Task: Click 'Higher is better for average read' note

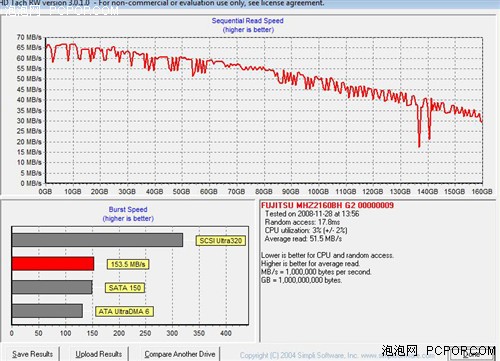Action: pos(311,264)
